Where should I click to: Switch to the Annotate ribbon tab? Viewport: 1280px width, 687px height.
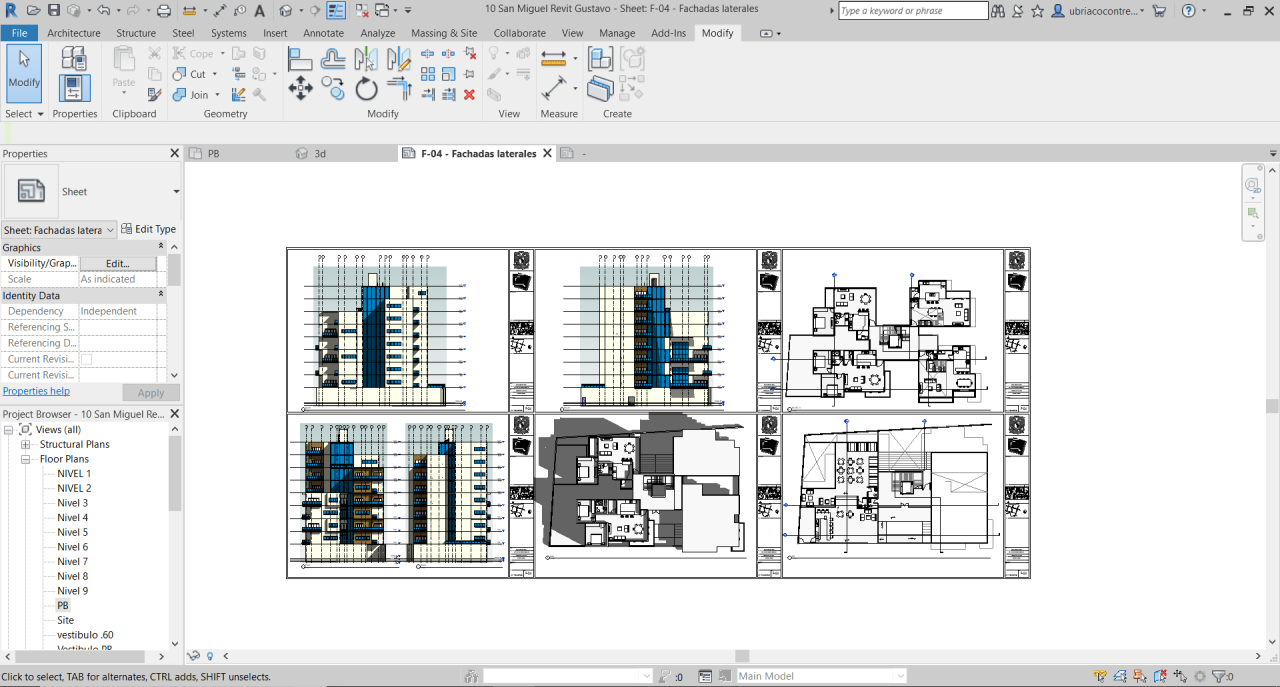click(x=323, y=33)
